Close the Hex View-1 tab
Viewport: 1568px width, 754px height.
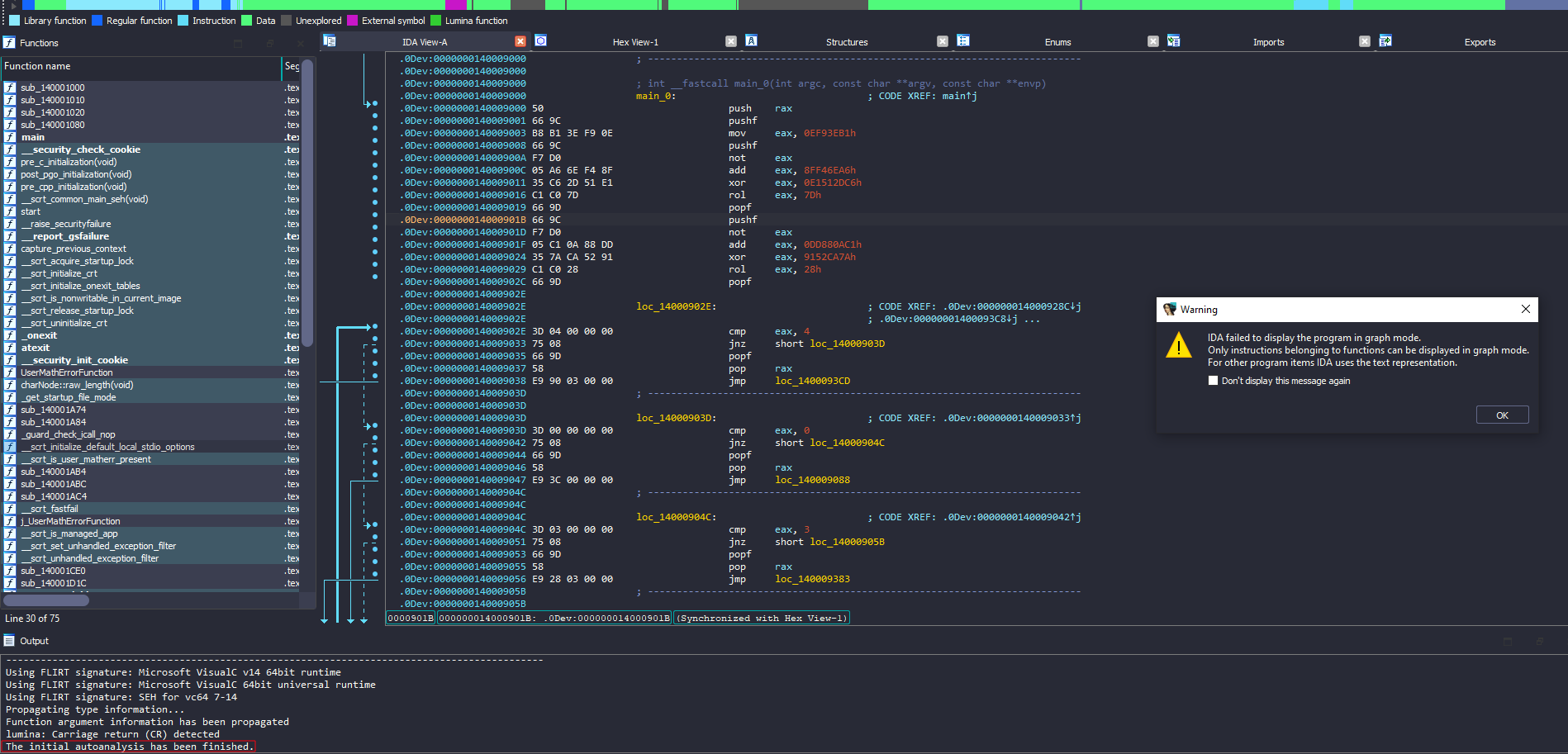(731, 41)
